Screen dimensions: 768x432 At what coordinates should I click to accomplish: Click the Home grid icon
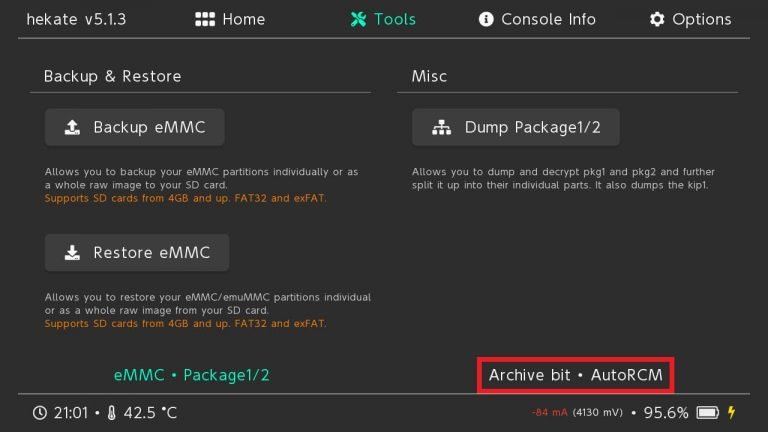(x=205, y=19)
